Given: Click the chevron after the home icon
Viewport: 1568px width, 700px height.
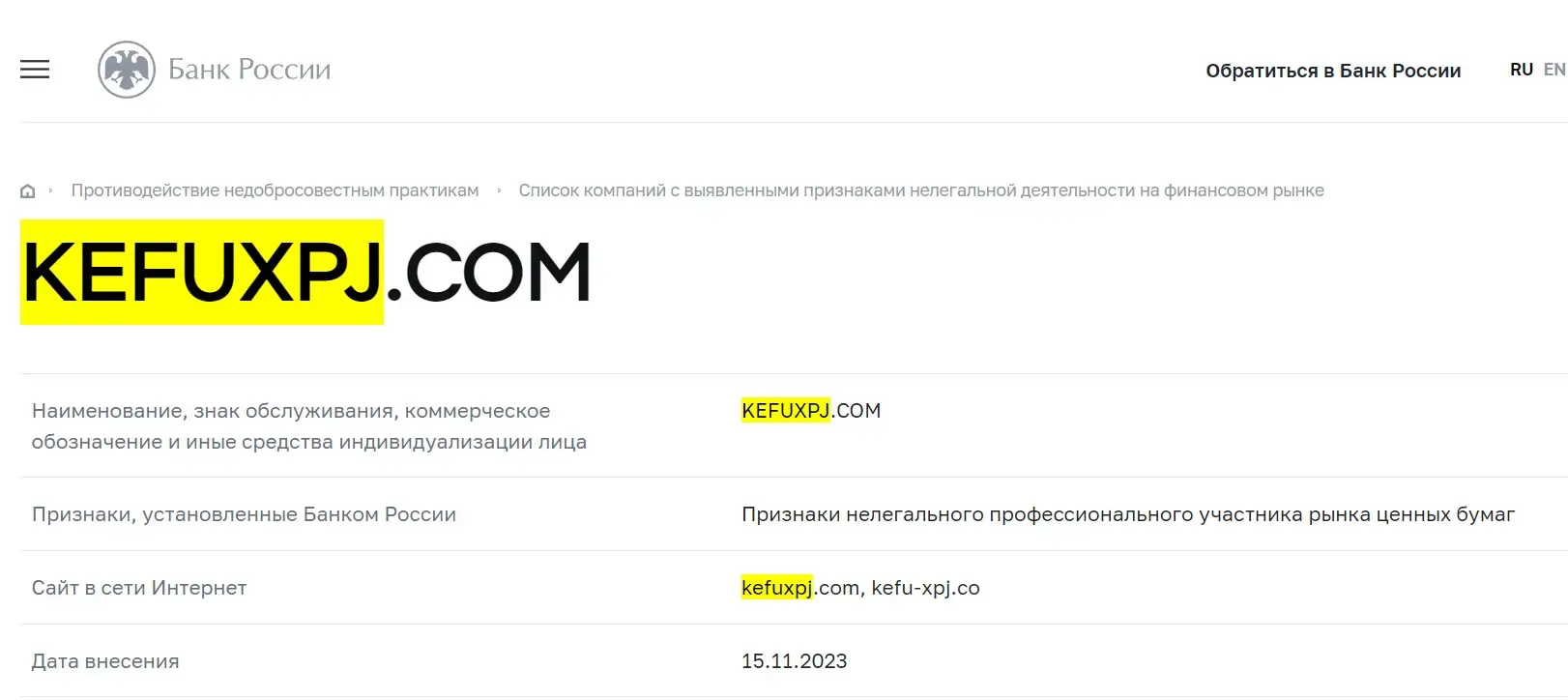Looking at the screenshot, I should coord(50,190).
